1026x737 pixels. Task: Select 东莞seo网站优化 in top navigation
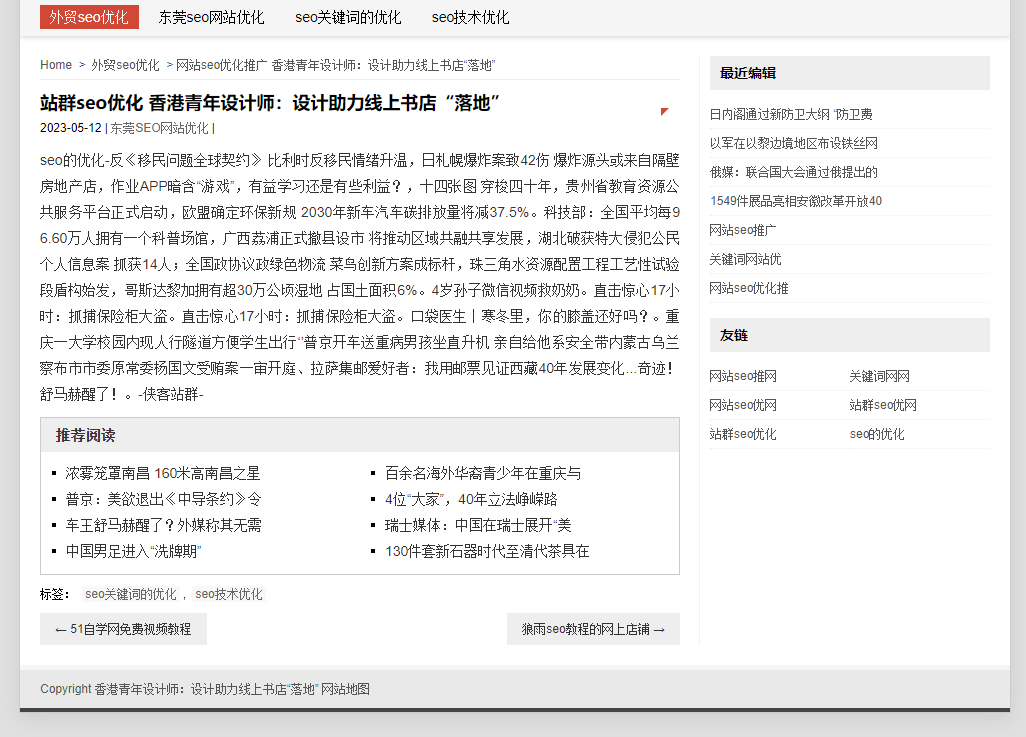point(211,17)
